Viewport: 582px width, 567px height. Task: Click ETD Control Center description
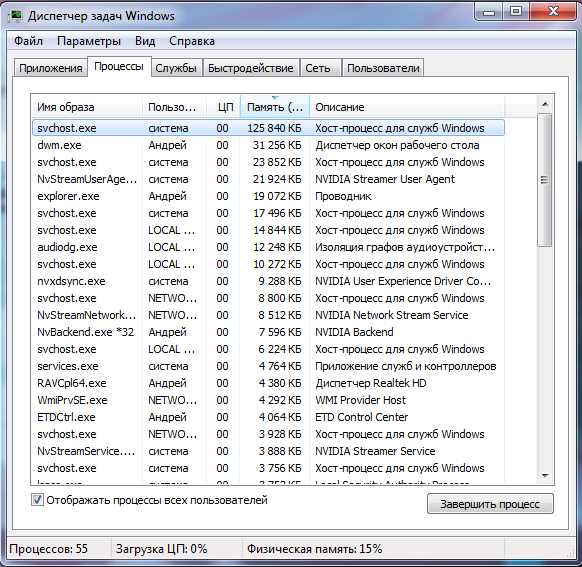362,417
